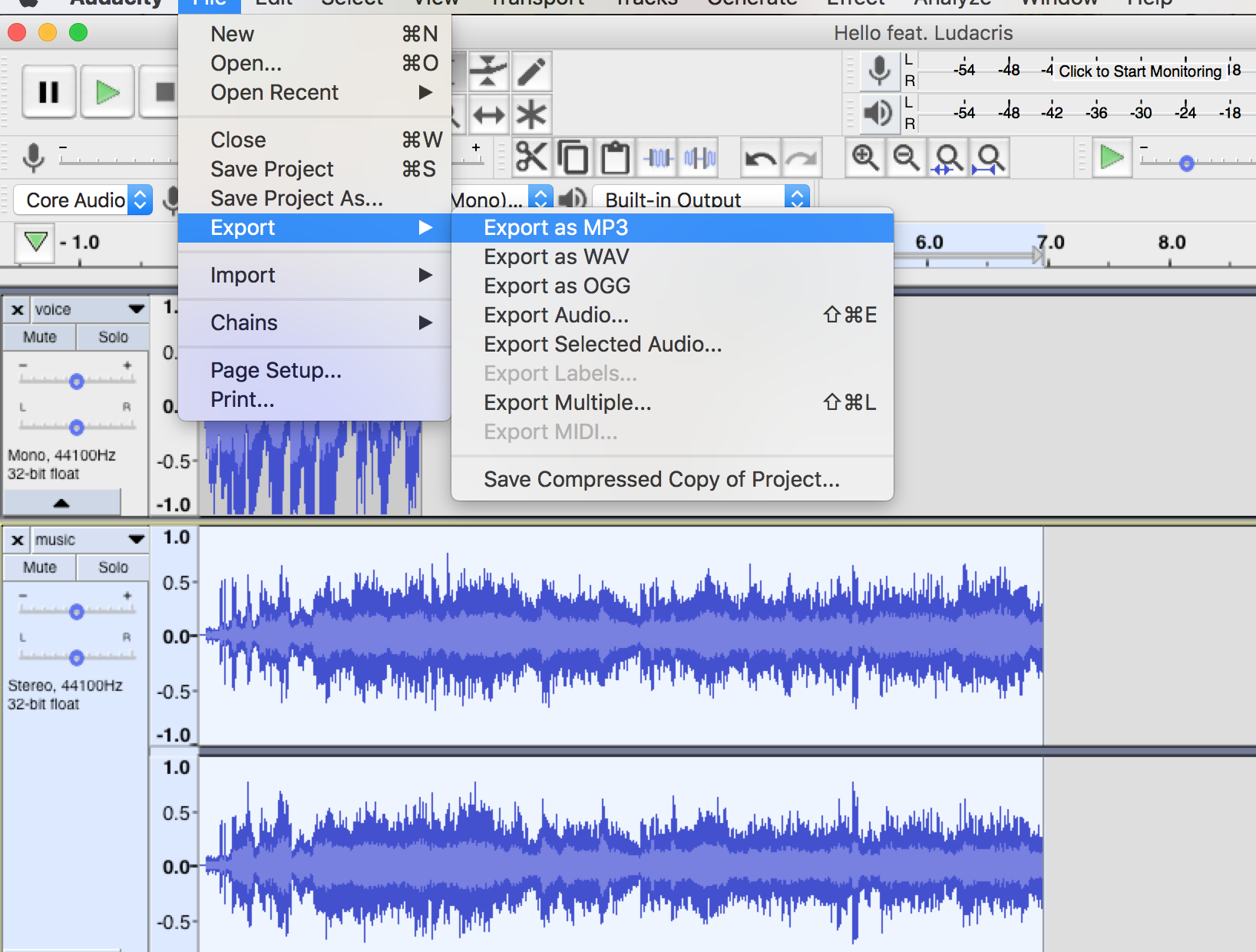This screenshot has width=1256, height=952.
Task: Click the recording volume microphone icon
Action: coord(33,157)
